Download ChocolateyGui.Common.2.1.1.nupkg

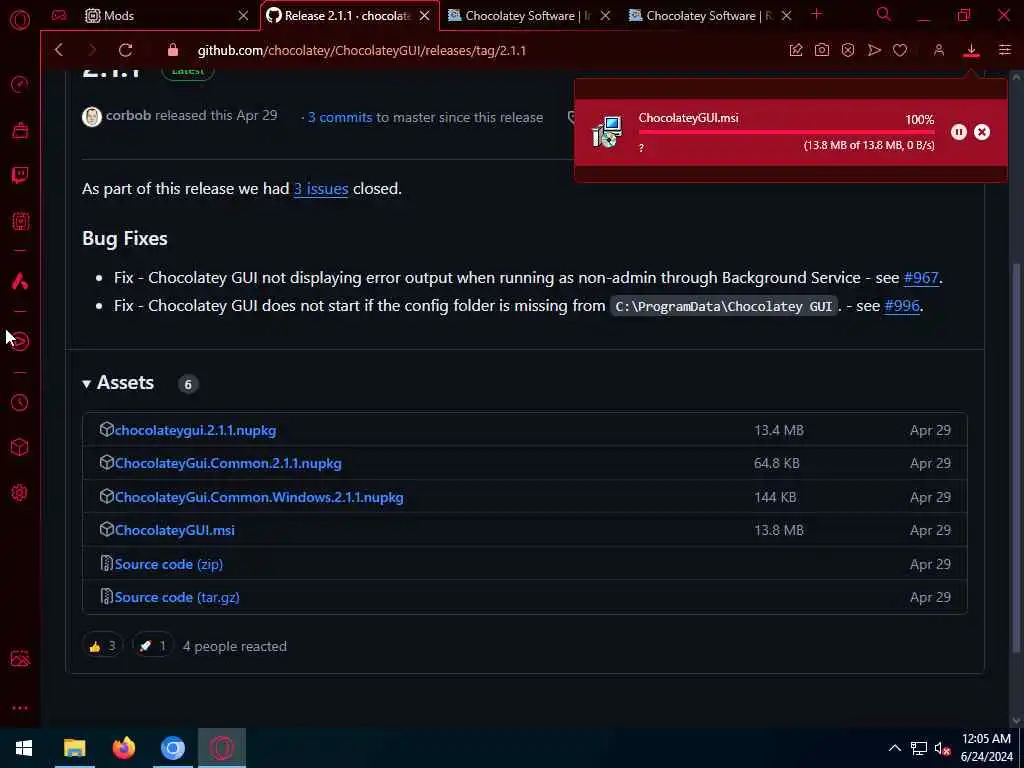(228, 463)
